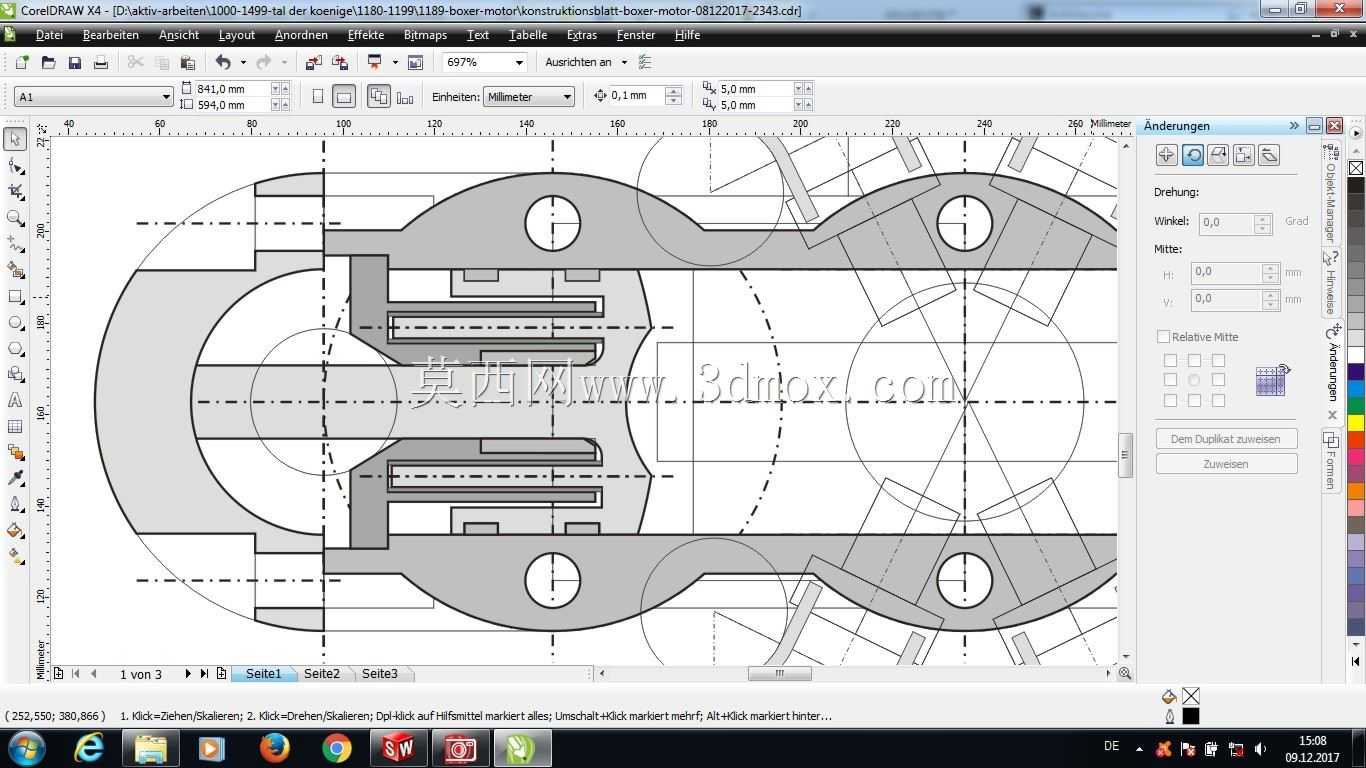Click the Export icon in toolbar
The width and height of the screenshot is (1366, 768).
click(340, 62)
